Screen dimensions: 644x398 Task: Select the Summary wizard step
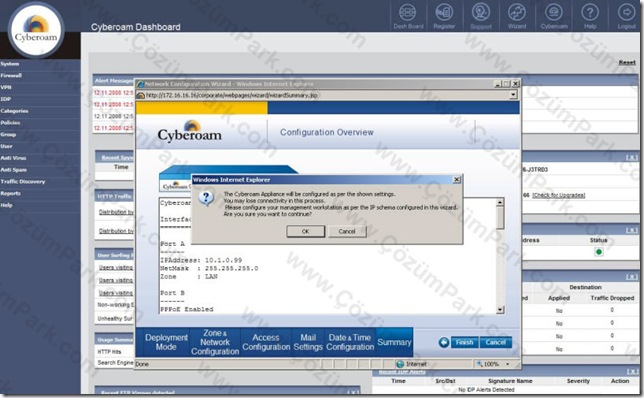(x=394, y=342)
